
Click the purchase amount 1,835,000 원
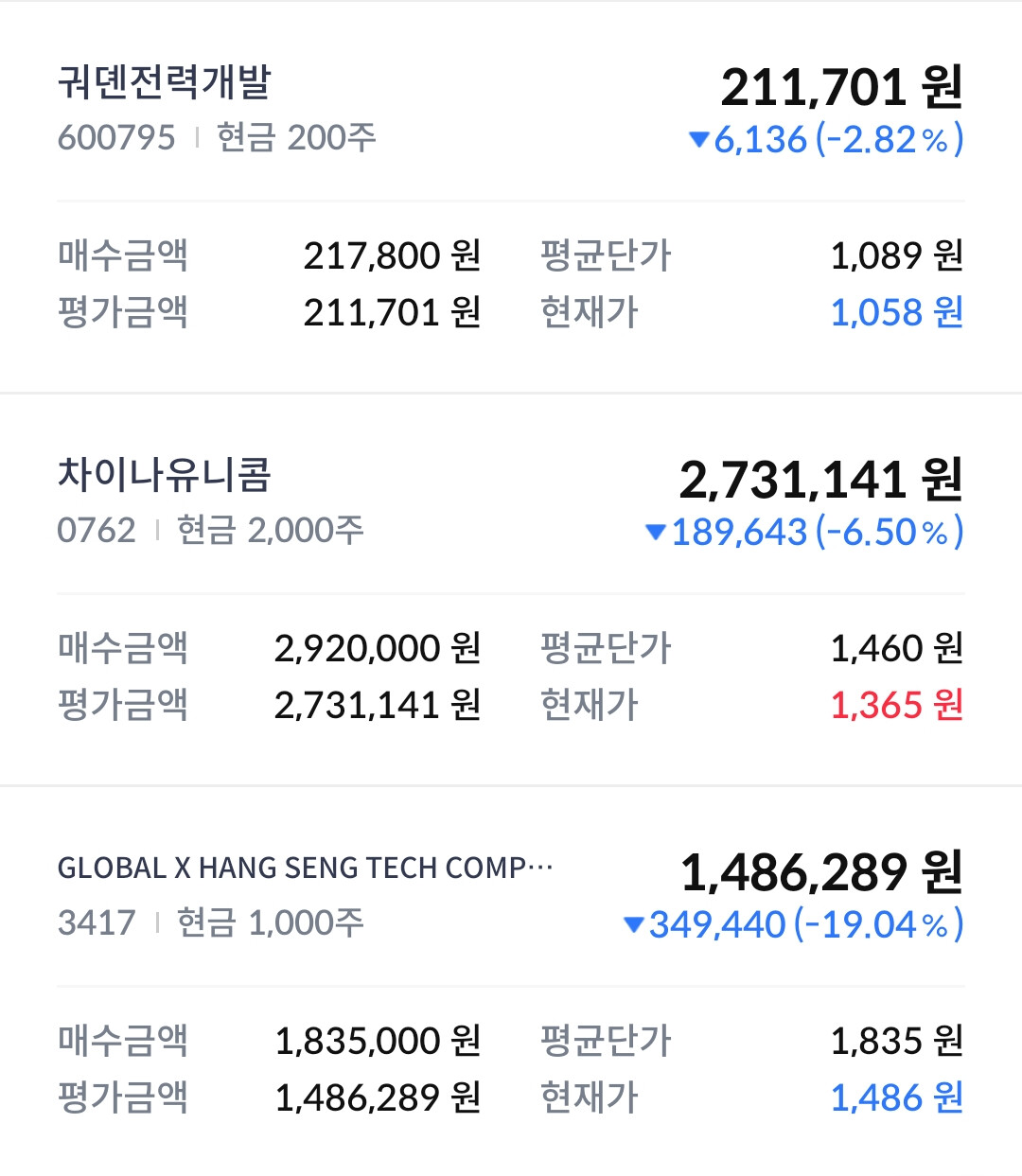click(x=378, y=1042)
